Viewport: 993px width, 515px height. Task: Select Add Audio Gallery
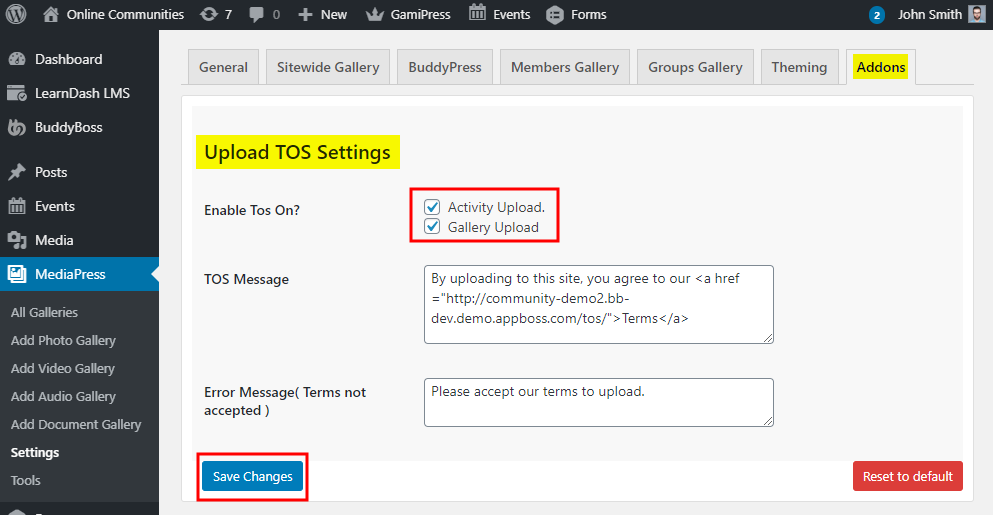tap(63, 397)
